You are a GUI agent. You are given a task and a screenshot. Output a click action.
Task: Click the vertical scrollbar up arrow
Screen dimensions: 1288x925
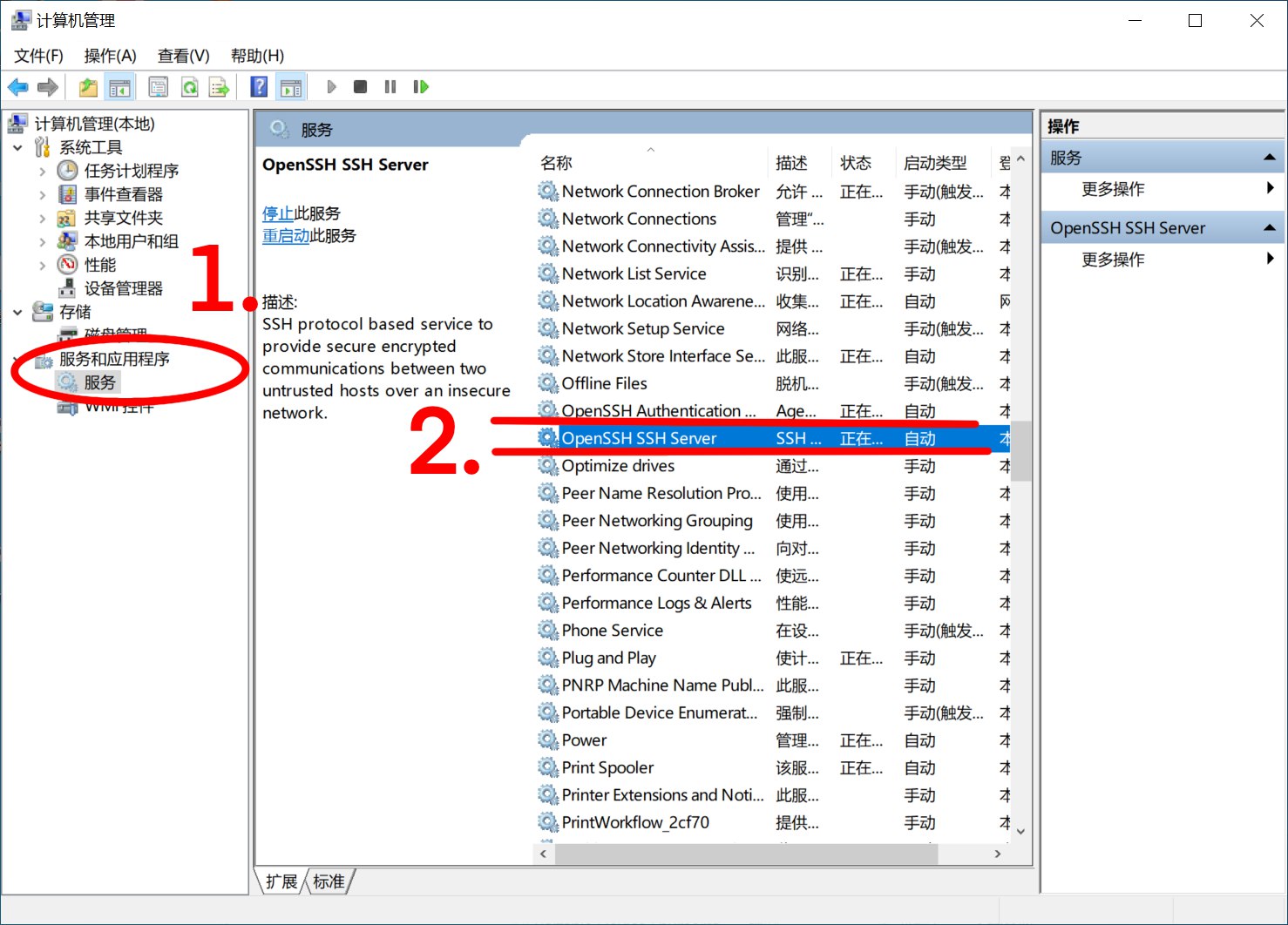(1021, 159)
